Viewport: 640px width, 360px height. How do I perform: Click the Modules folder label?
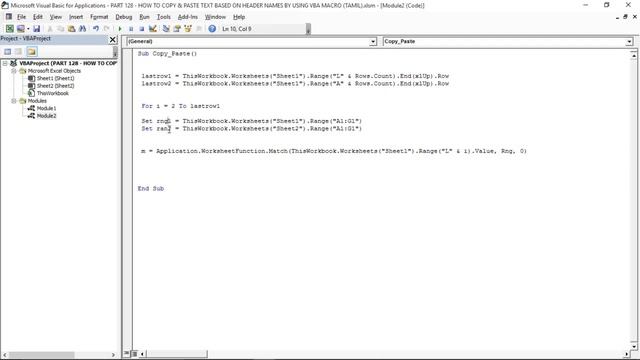pyautogui.click(x=37, y=101)
